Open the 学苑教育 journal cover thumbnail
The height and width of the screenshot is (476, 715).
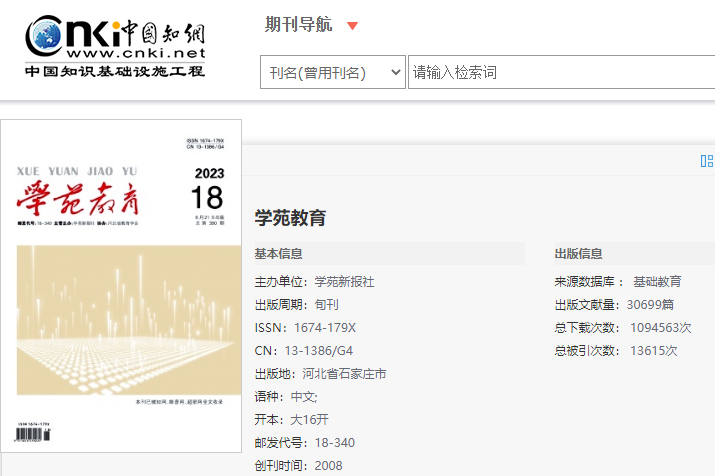pos(121,286)
